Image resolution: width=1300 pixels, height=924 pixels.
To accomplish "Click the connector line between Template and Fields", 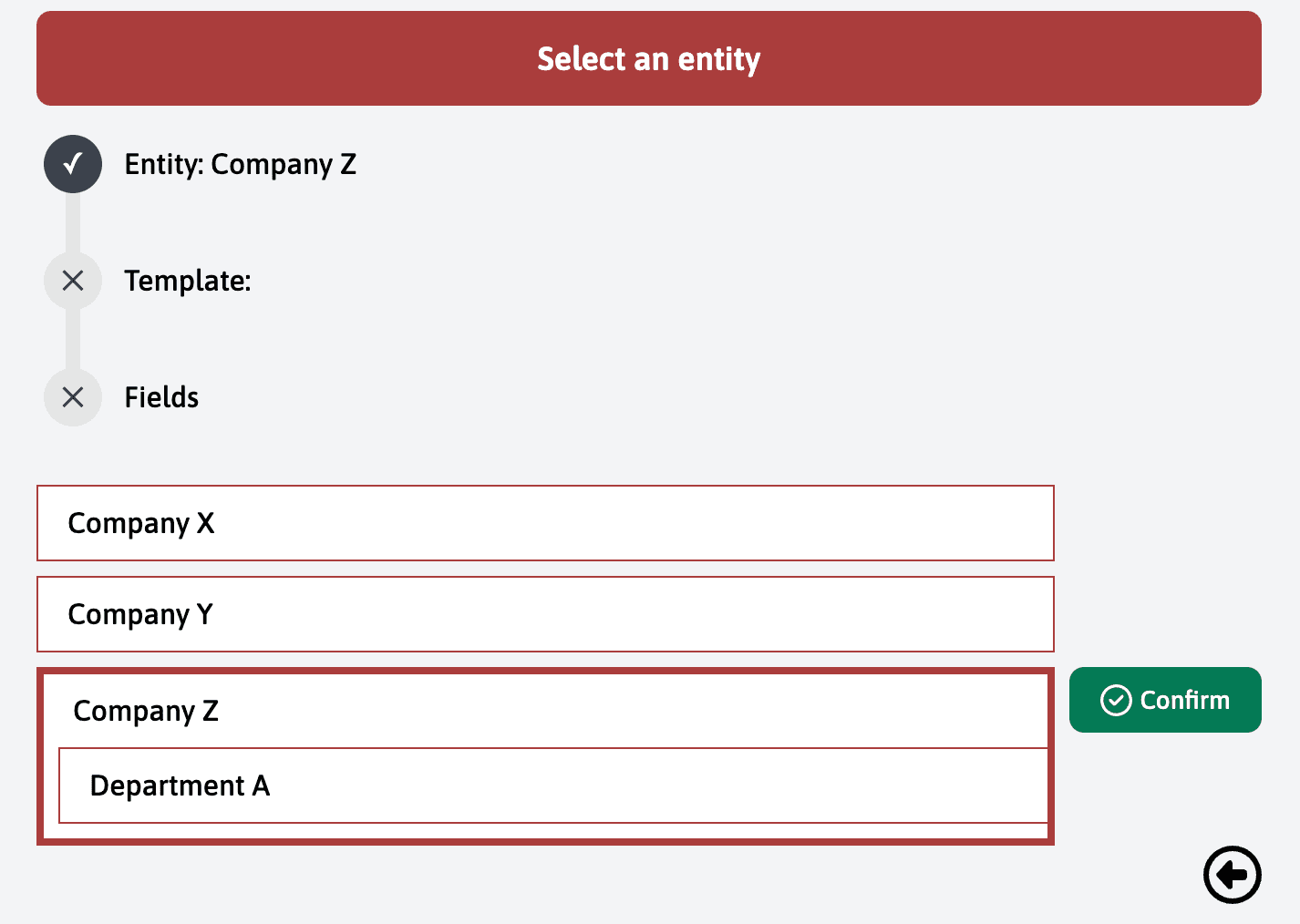I will 73,339.
